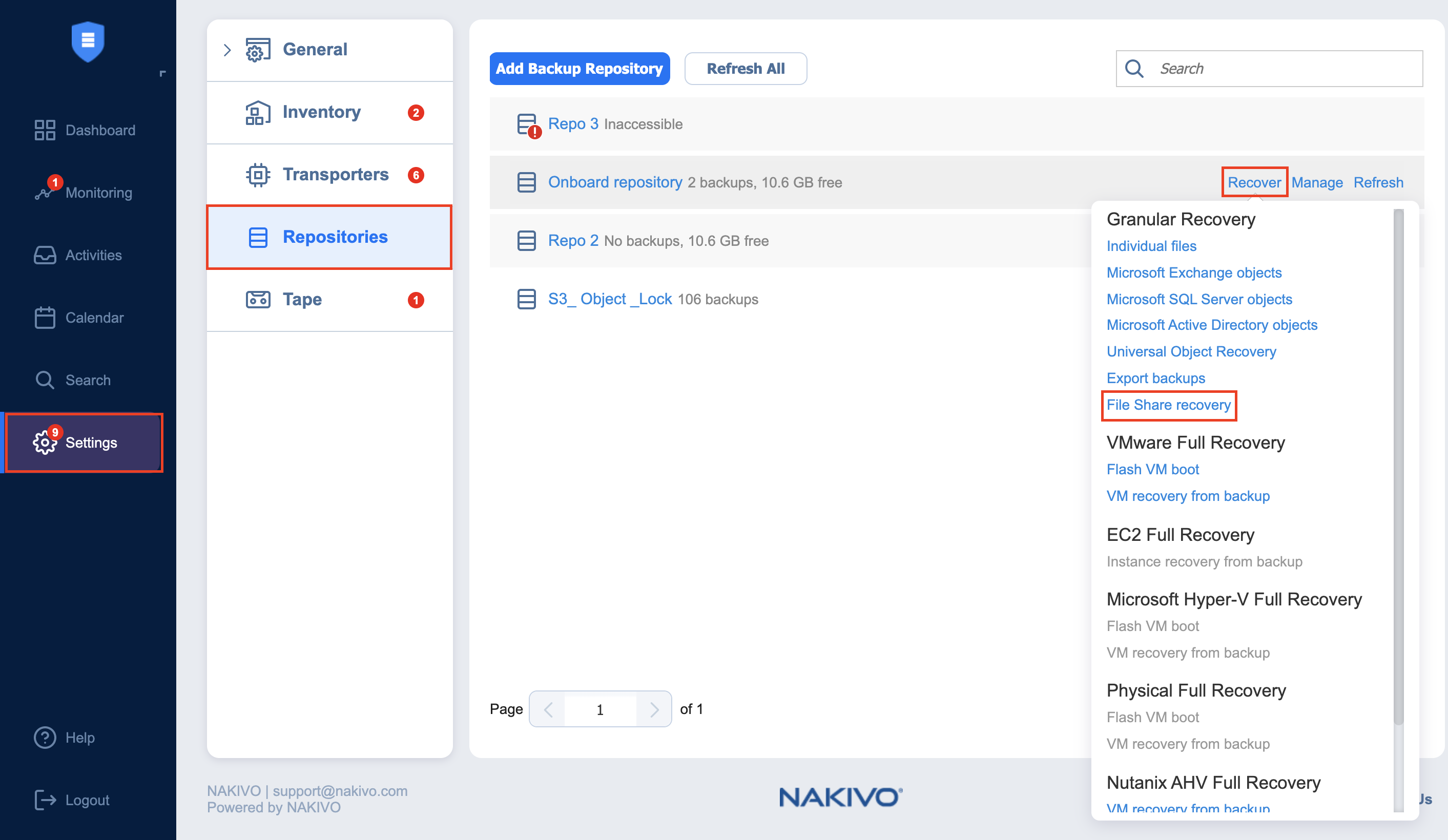This screenshot has width=1448, height=840.
Task: Click the Inventory building icon
Action: point(258,112)
